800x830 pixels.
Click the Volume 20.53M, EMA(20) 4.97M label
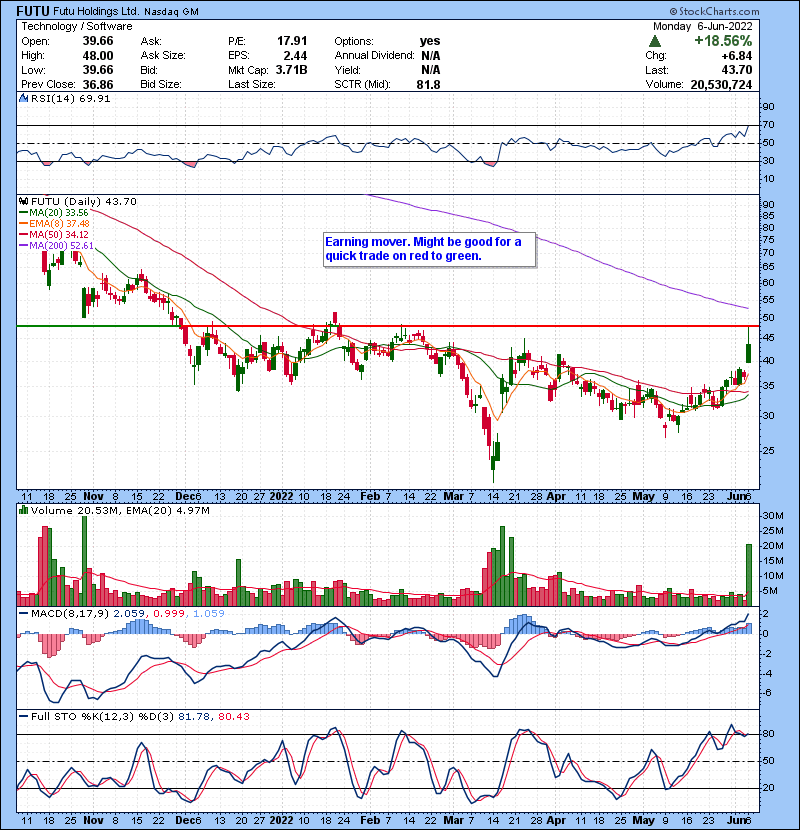click(x=120, y=510)
